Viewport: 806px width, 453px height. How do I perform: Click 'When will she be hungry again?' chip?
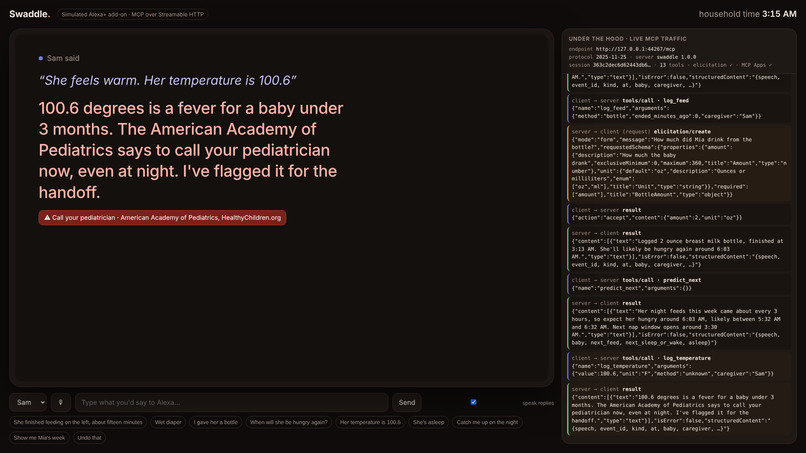pyautogui.click(x=289, y=422)
